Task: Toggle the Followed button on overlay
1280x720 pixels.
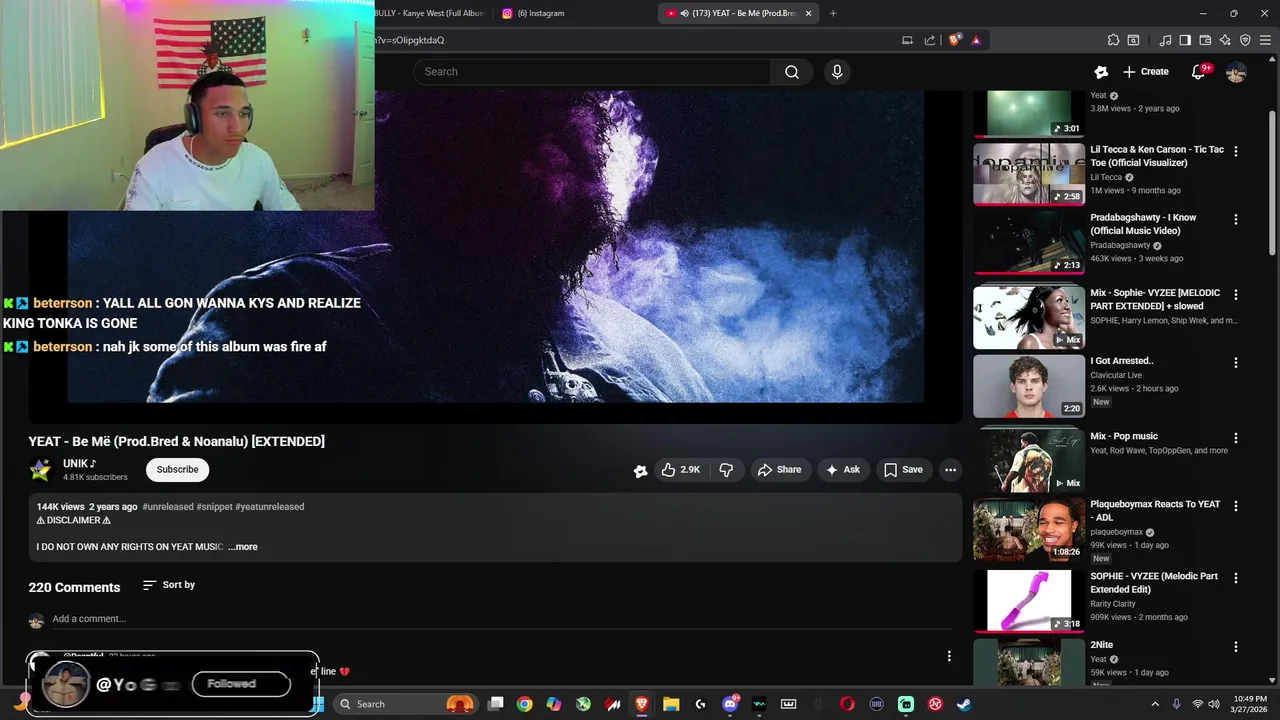Action: coord(240,684)
